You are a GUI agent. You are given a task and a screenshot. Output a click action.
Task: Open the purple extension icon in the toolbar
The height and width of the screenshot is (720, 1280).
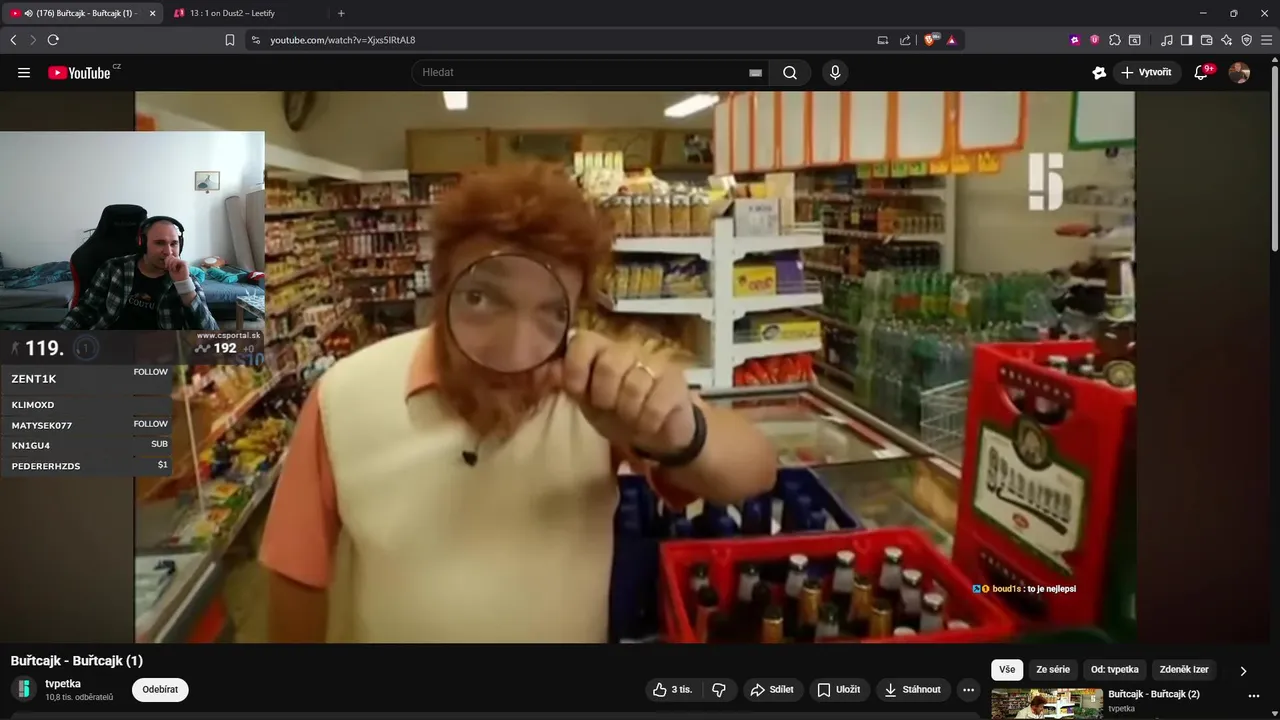[x=1075, y=40]
